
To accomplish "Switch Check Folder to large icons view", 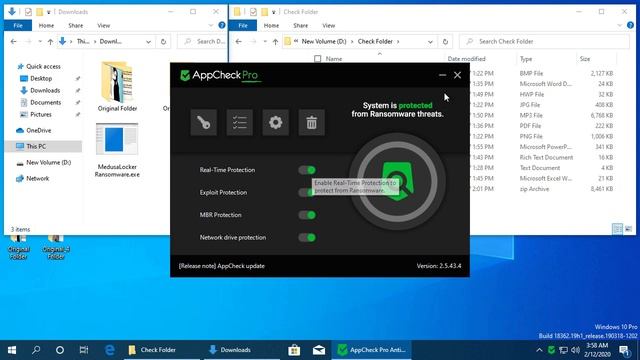I will coord(628,229).
